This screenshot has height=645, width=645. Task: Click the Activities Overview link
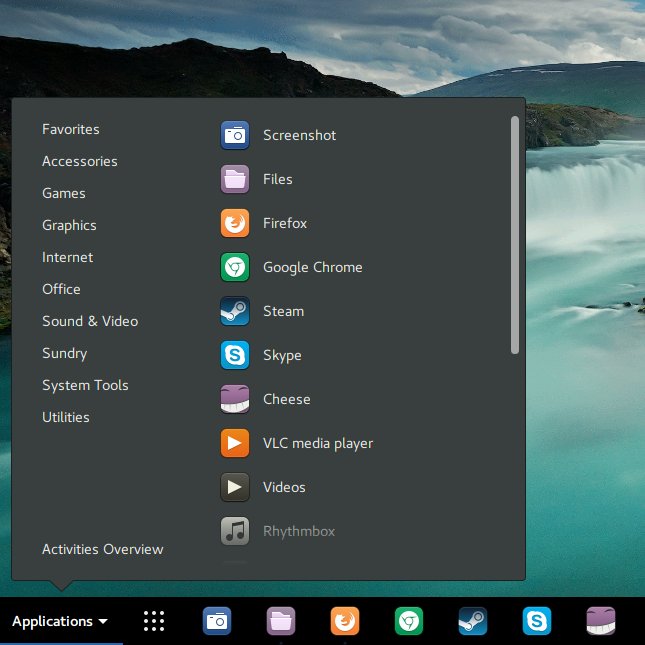coord(102,549)
